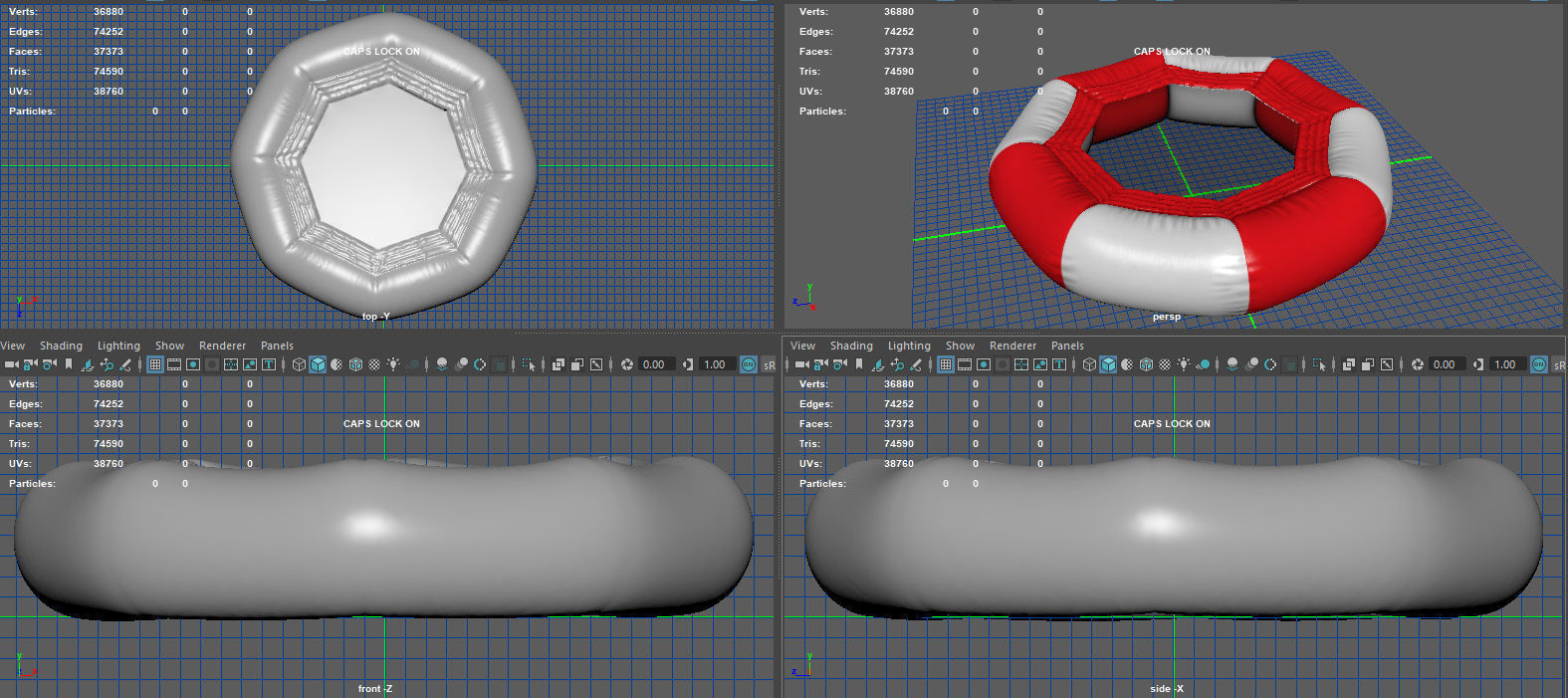Click Use All Lights in front panel
Image resolution: width=1568 pixels, height=698 pixels.
point(393,364)
